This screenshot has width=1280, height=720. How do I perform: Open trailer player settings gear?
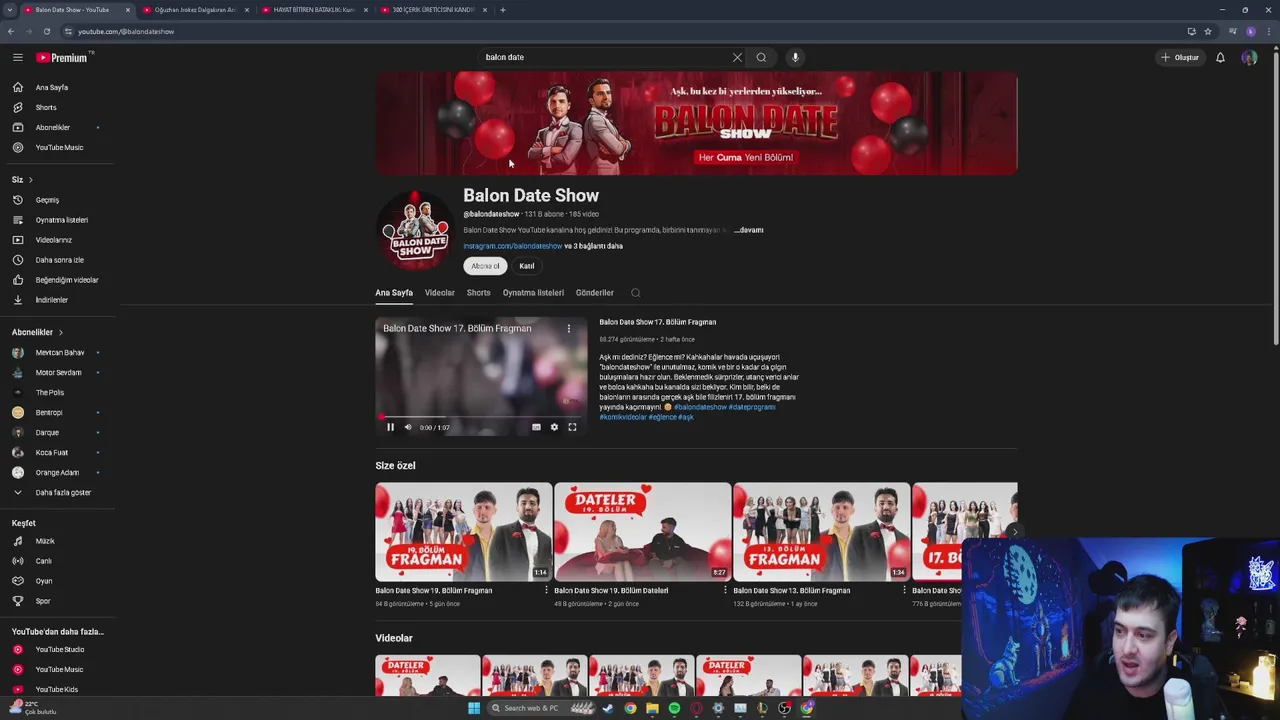tap(554, 427)
